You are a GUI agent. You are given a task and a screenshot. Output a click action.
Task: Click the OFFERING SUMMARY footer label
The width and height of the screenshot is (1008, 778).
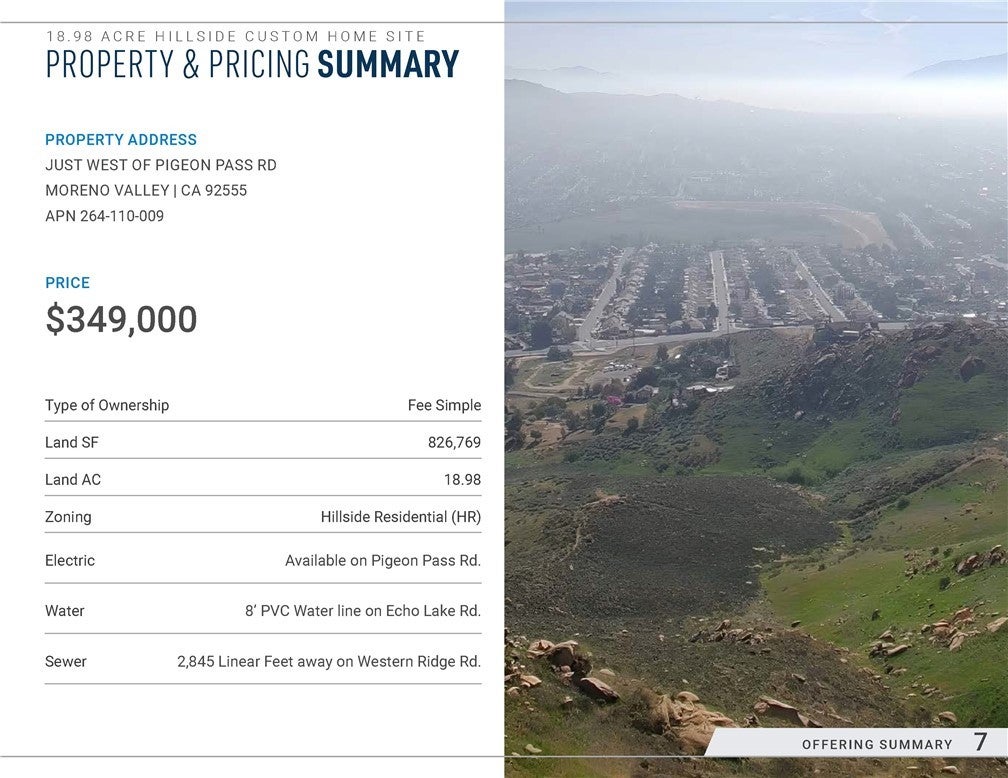(x=877, y=744)
